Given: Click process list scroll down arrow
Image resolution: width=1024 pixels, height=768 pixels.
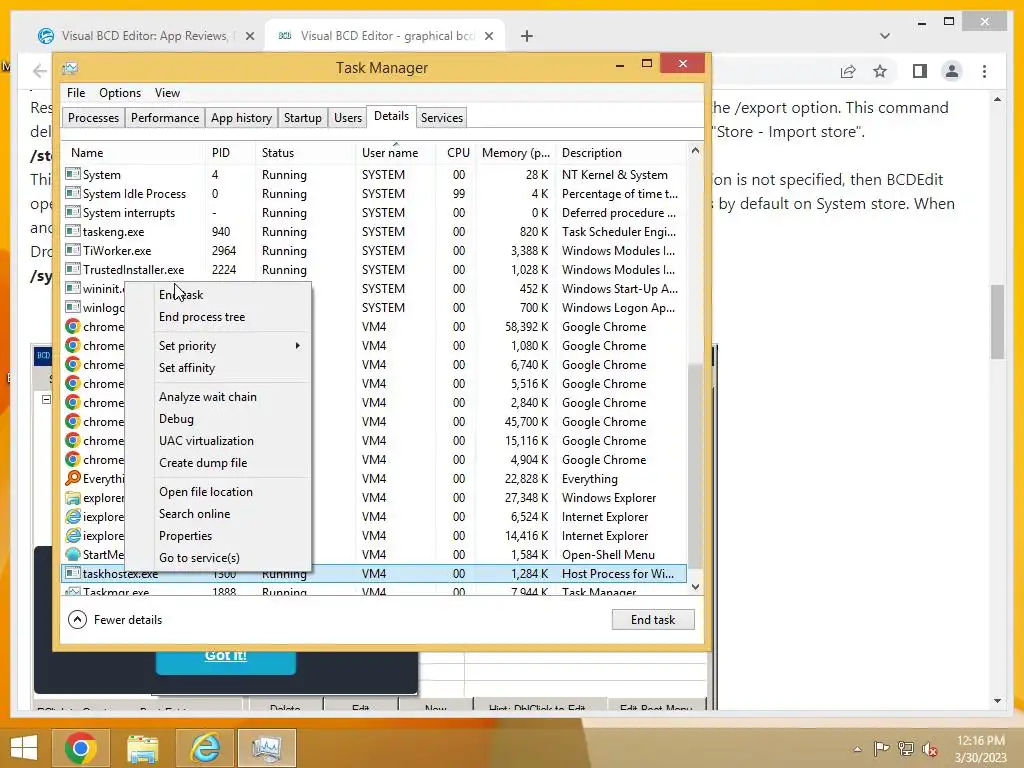Looking at the screenshot, I should 695,586.
